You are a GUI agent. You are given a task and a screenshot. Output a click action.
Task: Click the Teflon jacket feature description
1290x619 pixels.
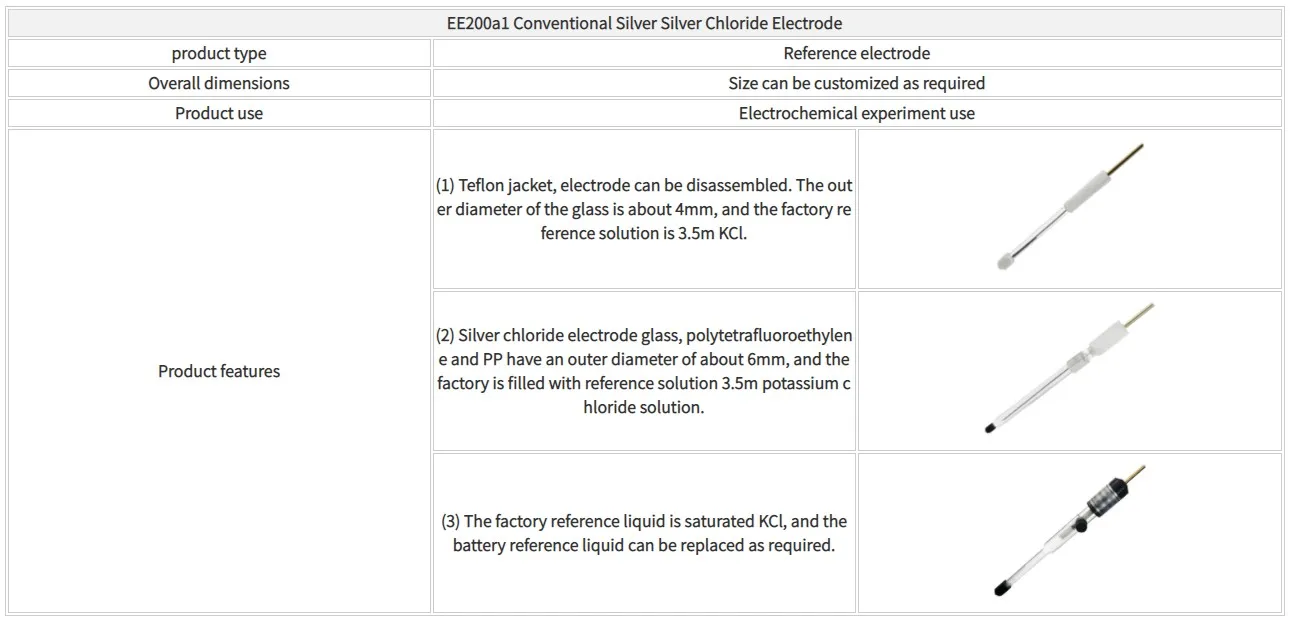pos(644,211)
